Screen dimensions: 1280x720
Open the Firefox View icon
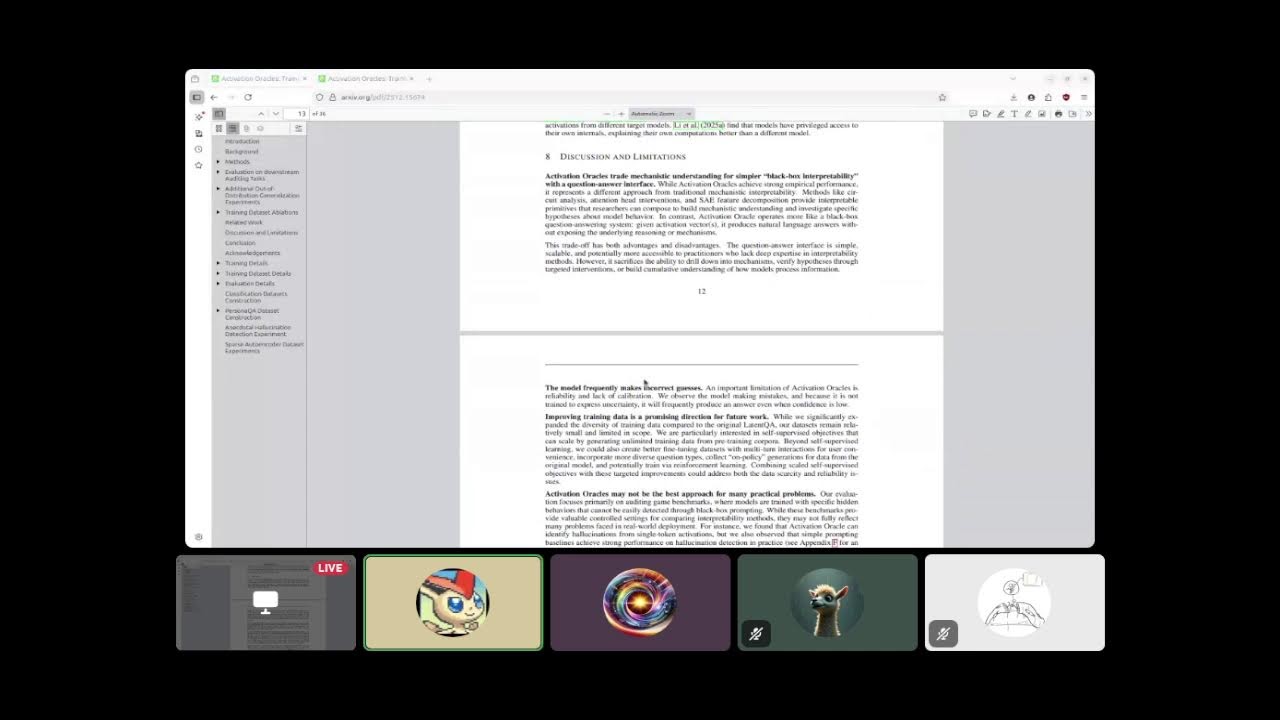pos(195,79)
